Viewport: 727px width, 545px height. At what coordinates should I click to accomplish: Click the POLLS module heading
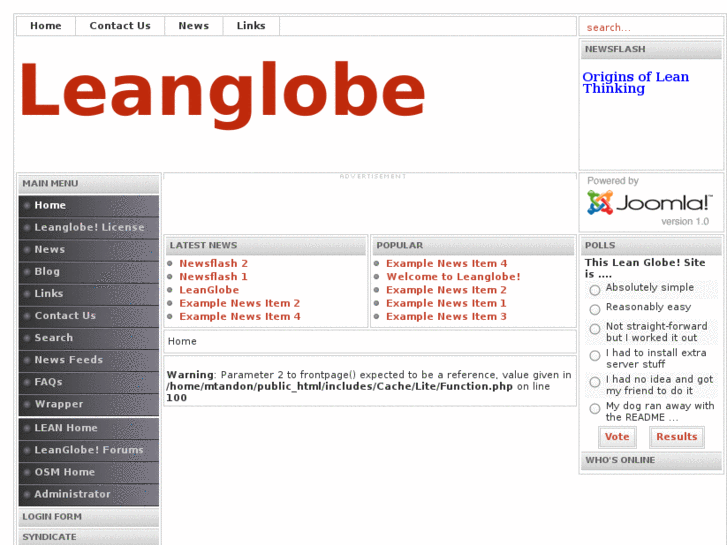pyautogui.click(x=651, y=245)
